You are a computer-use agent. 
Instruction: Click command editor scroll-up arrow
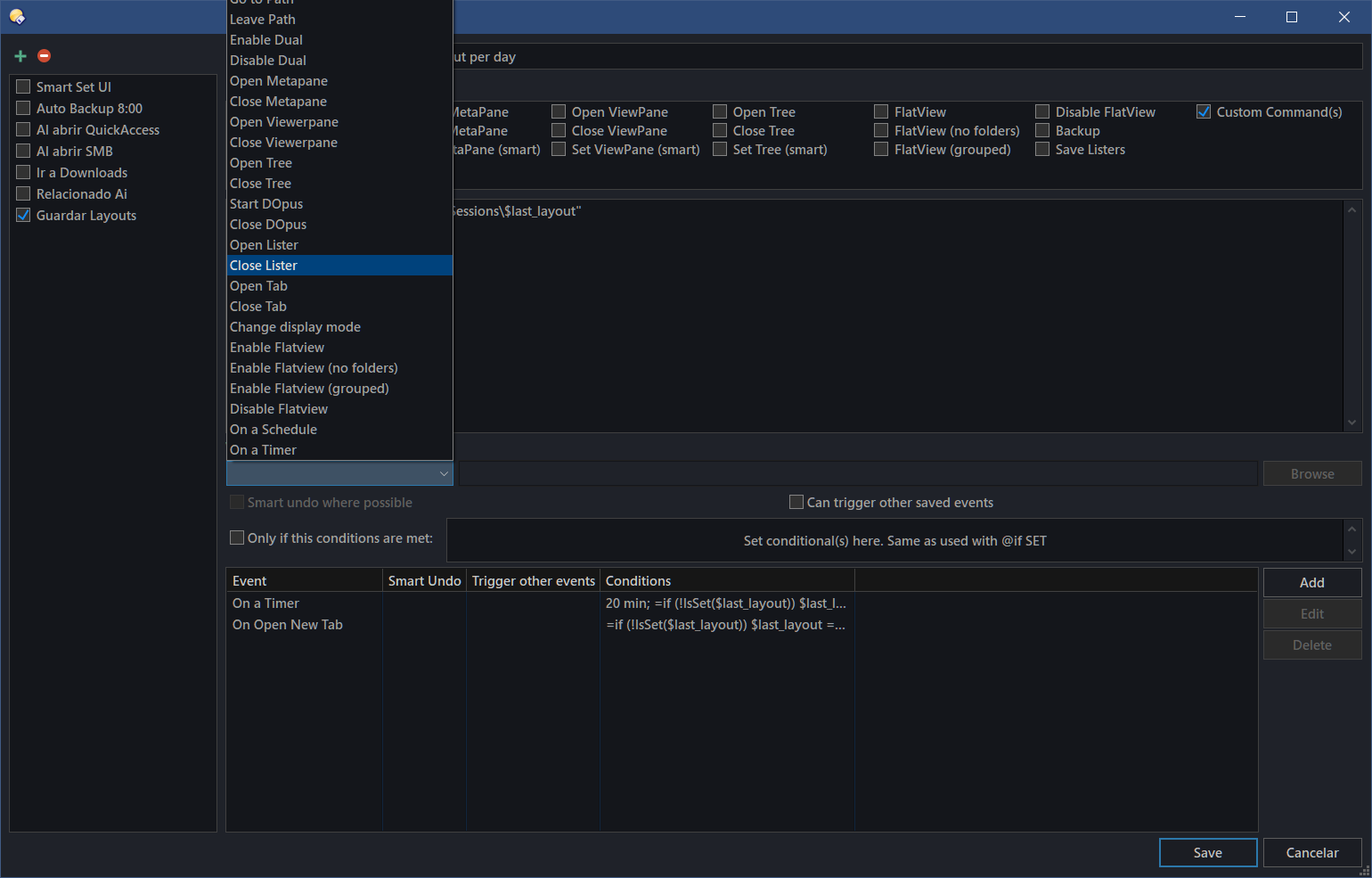pos(1352,209)
